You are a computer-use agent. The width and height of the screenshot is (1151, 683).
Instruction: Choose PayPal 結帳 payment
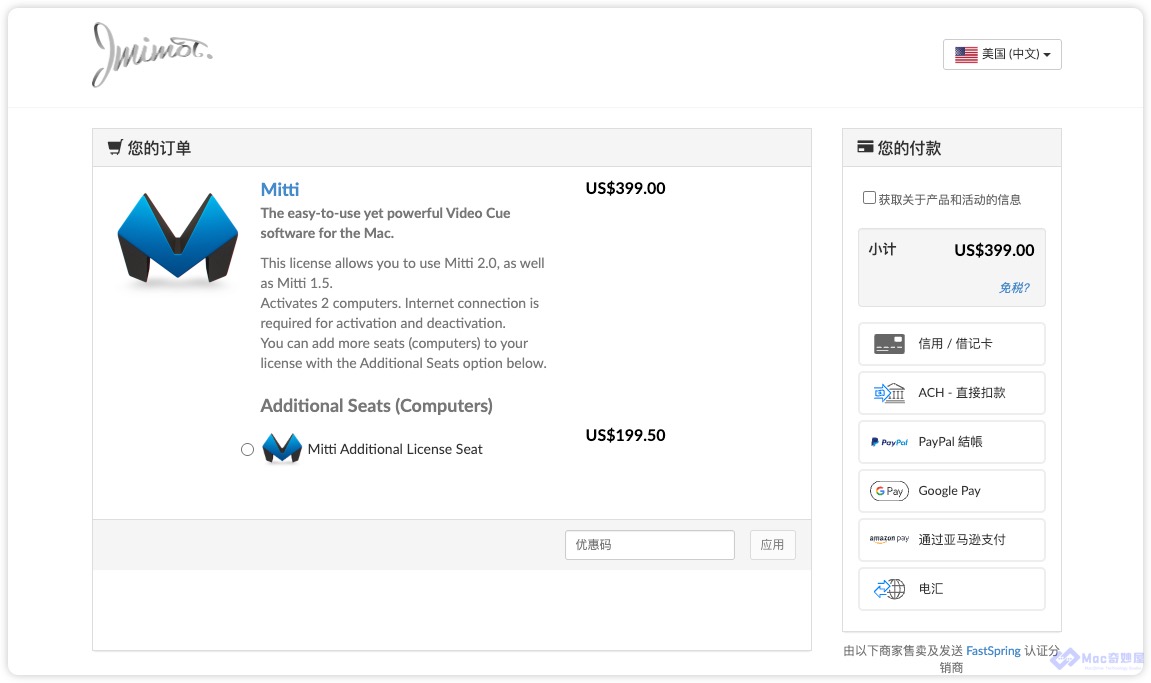(x=951, y=442)
